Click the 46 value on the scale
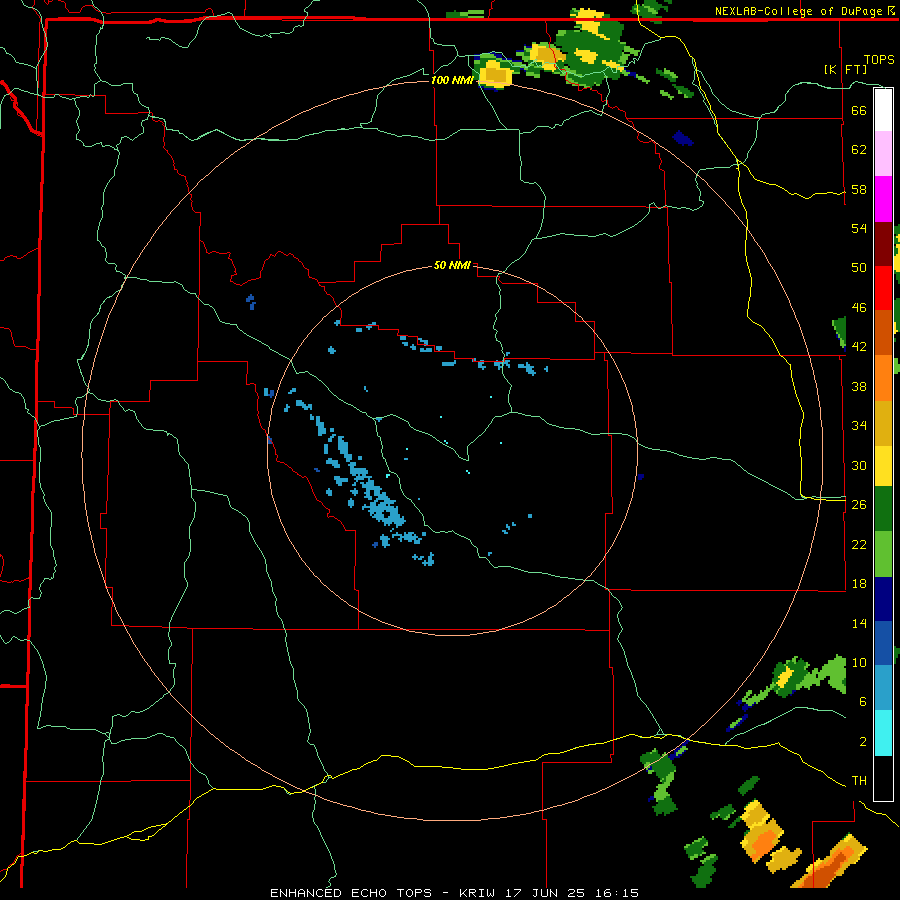 click(859, 307)
